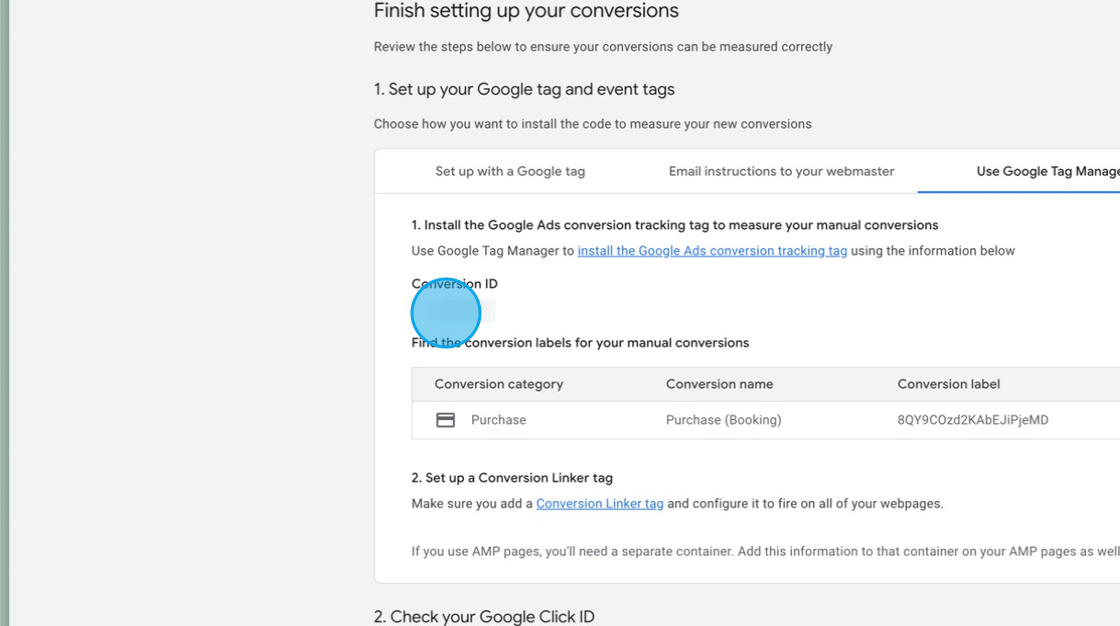1120x626 pixels.
Task: Switch to Set up with a Google tag tab
Action: pos(510,171)
